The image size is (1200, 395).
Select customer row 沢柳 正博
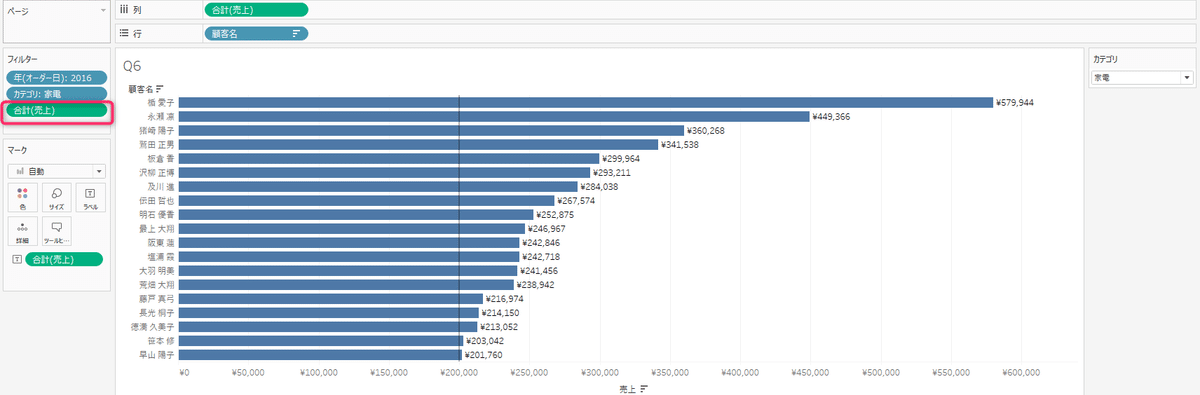158,172
